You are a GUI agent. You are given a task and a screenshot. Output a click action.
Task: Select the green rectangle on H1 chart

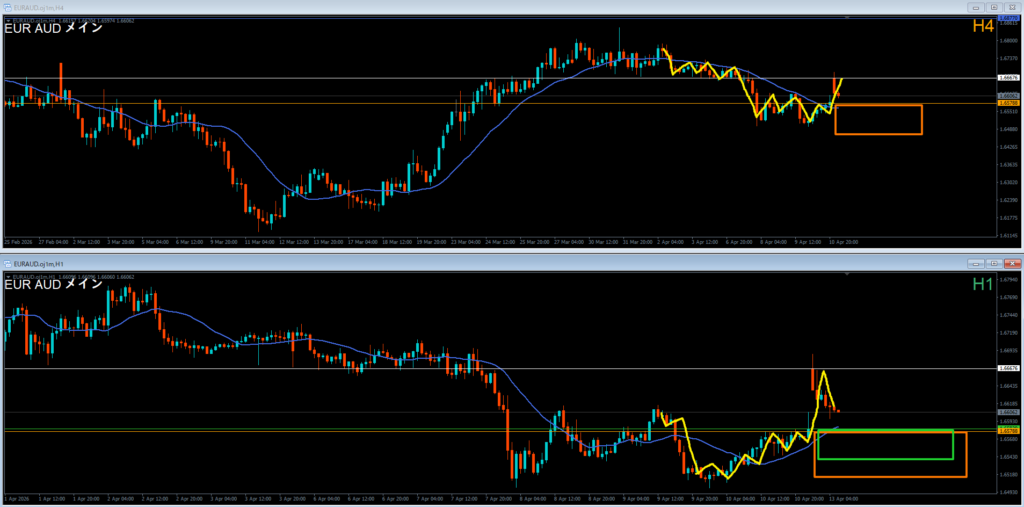tap(884, 431)
